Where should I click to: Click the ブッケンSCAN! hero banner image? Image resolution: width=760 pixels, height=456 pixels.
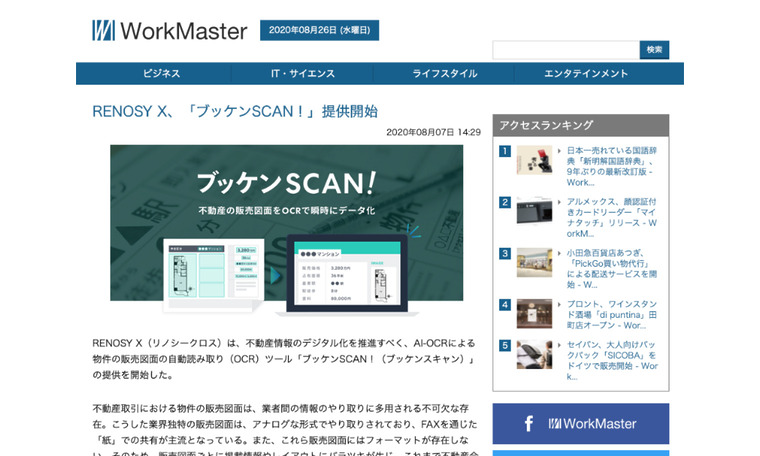(x=287, y=223)
